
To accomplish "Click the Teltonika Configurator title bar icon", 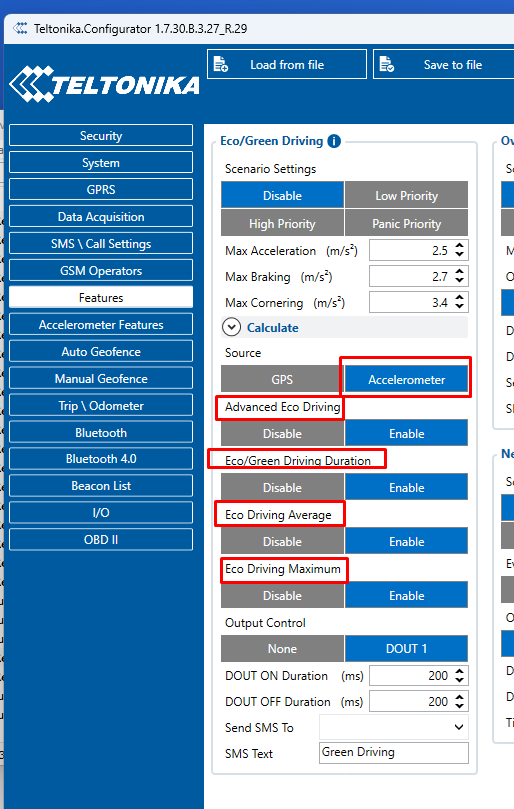I will (21, 28).
